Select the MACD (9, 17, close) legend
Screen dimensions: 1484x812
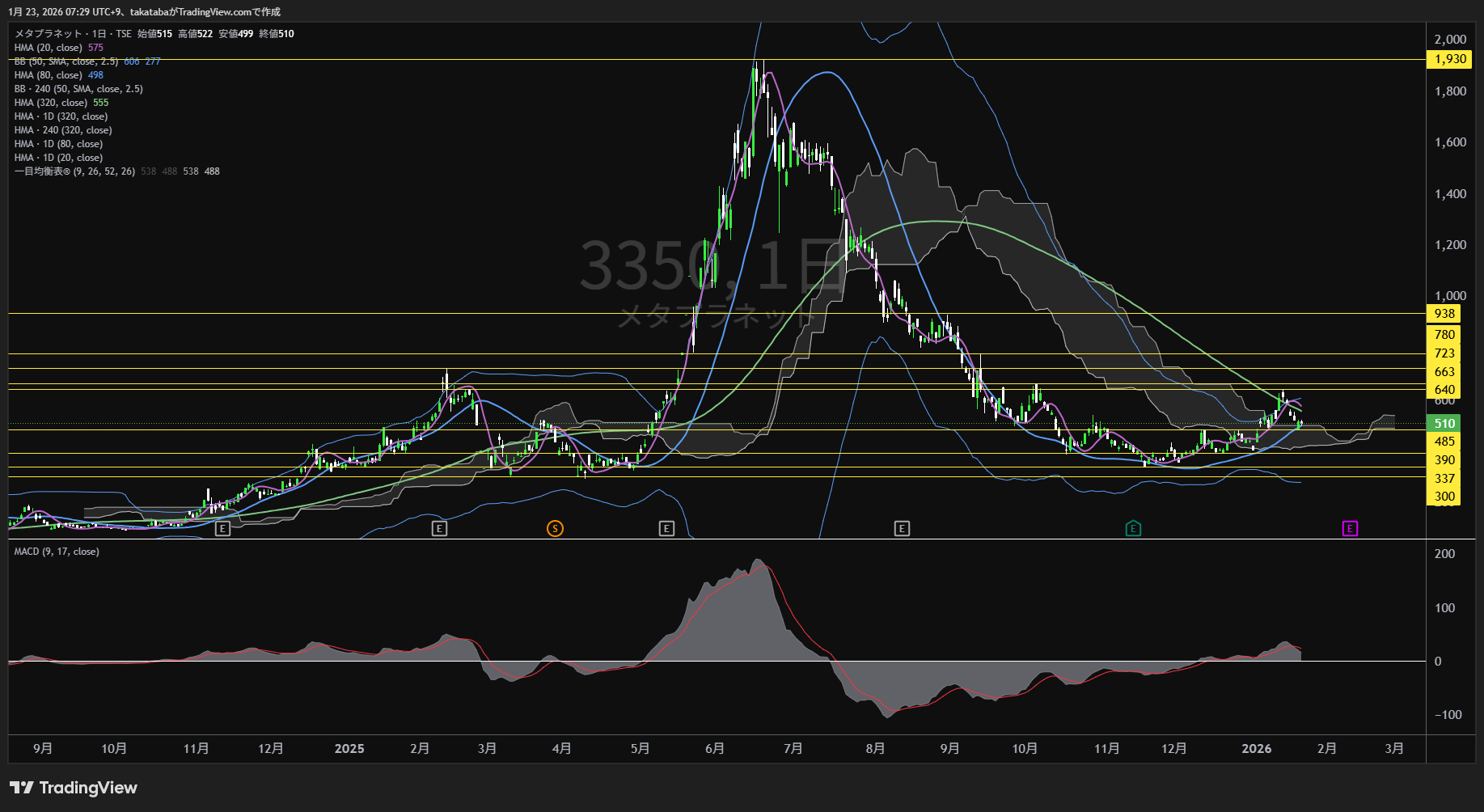pos(57,552)
